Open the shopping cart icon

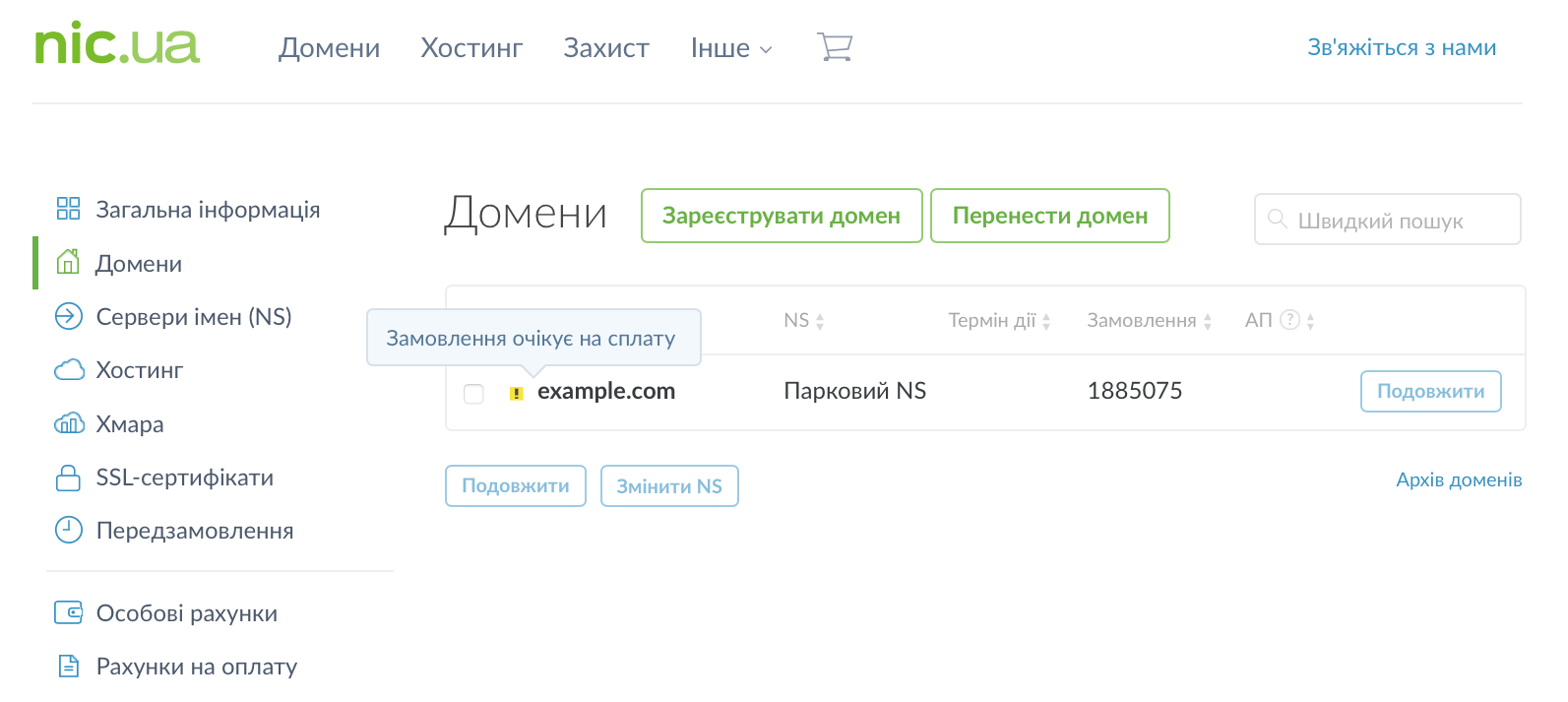(835, 46)
